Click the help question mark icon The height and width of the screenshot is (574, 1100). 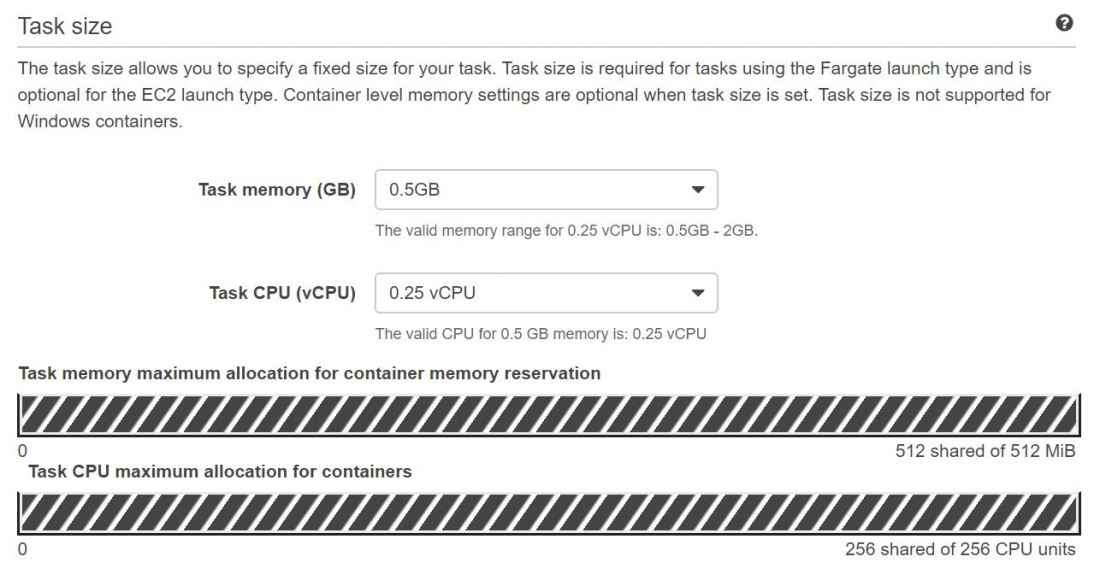click(1065, 24)
